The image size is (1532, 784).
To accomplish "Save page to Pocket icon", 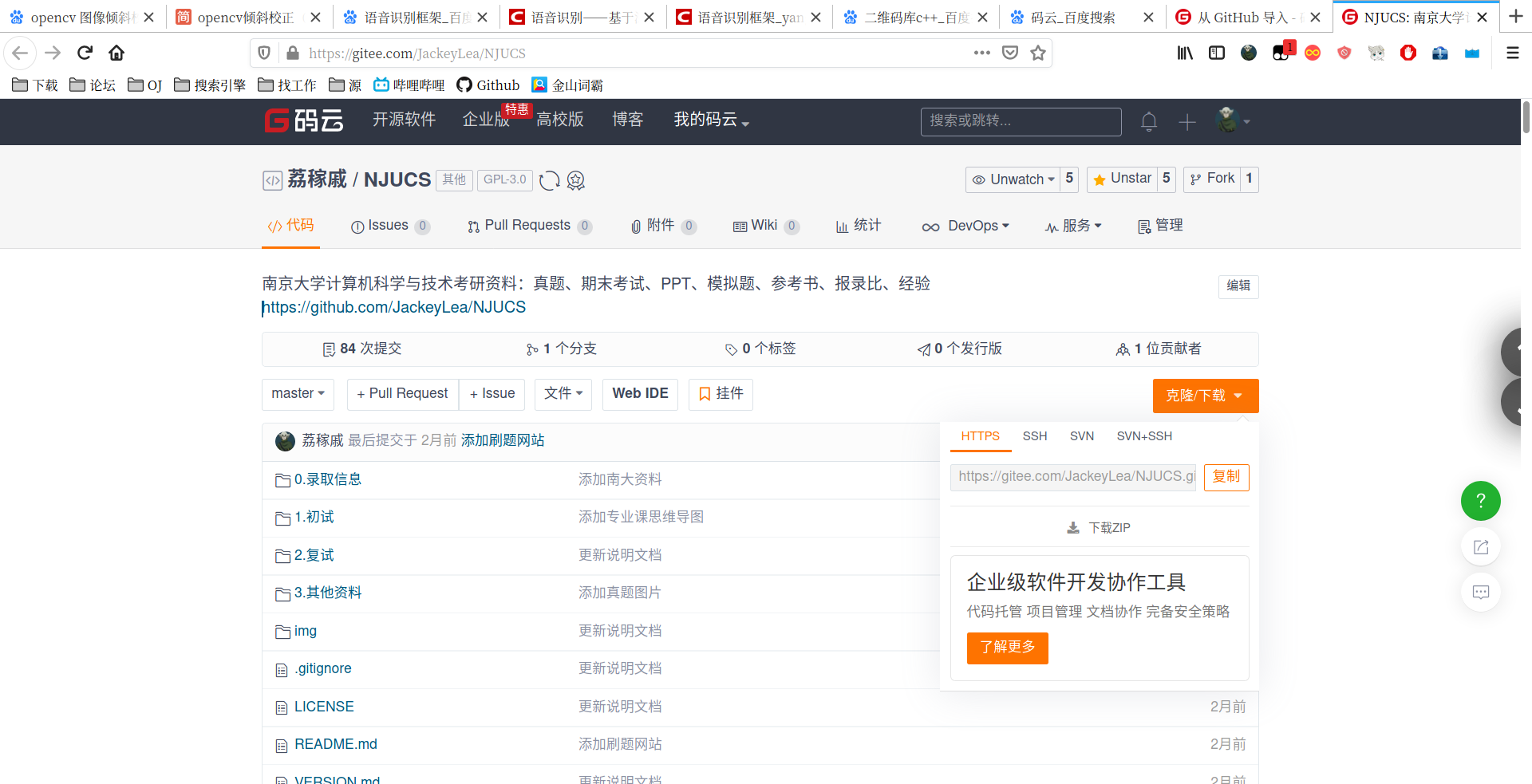I will (x=1010, y=53).
